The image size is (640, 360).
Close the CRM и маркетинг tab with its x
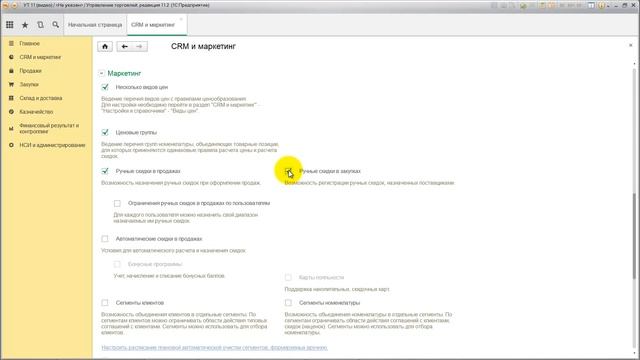coord(181,19)
